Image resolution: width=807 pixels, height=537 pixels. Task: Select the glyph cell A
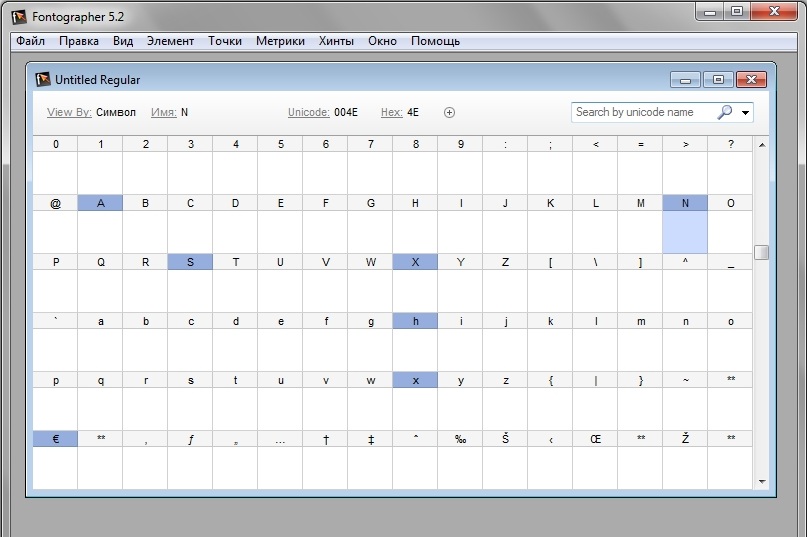tap(100, 224)
